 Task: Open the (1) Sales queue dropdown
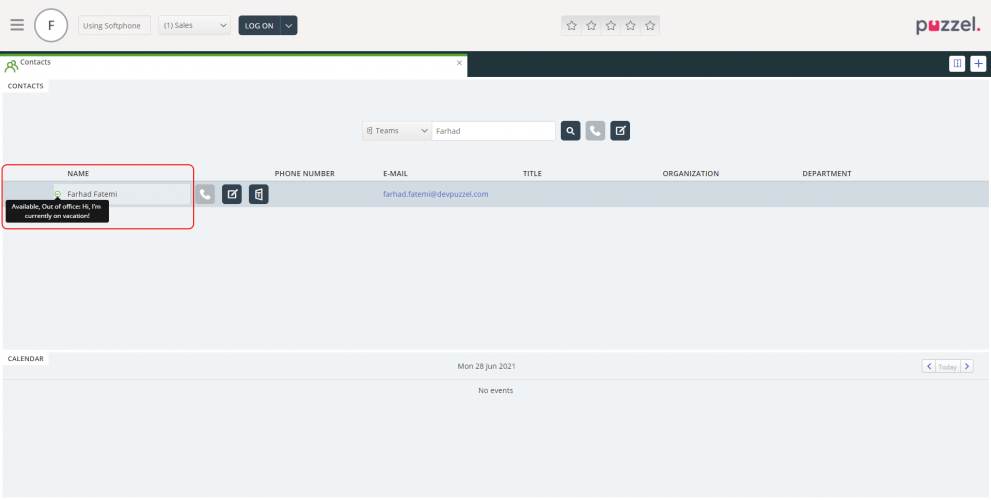pyautogui.click(x=195, y=25)
